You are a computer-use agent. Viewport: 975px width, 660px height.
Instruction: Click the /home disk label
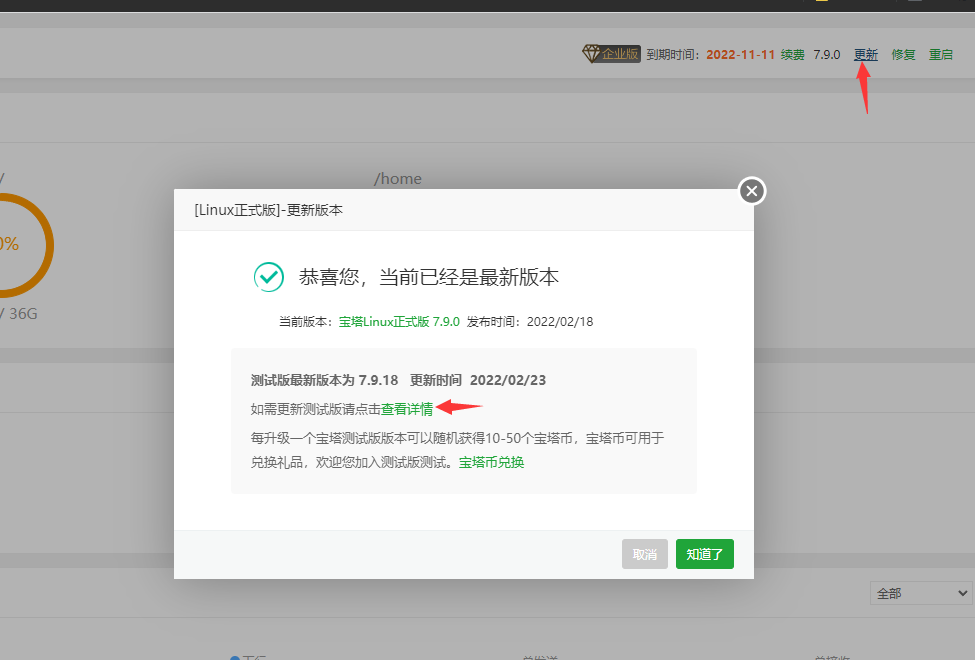pyautogui.click(x=397, y=179)
